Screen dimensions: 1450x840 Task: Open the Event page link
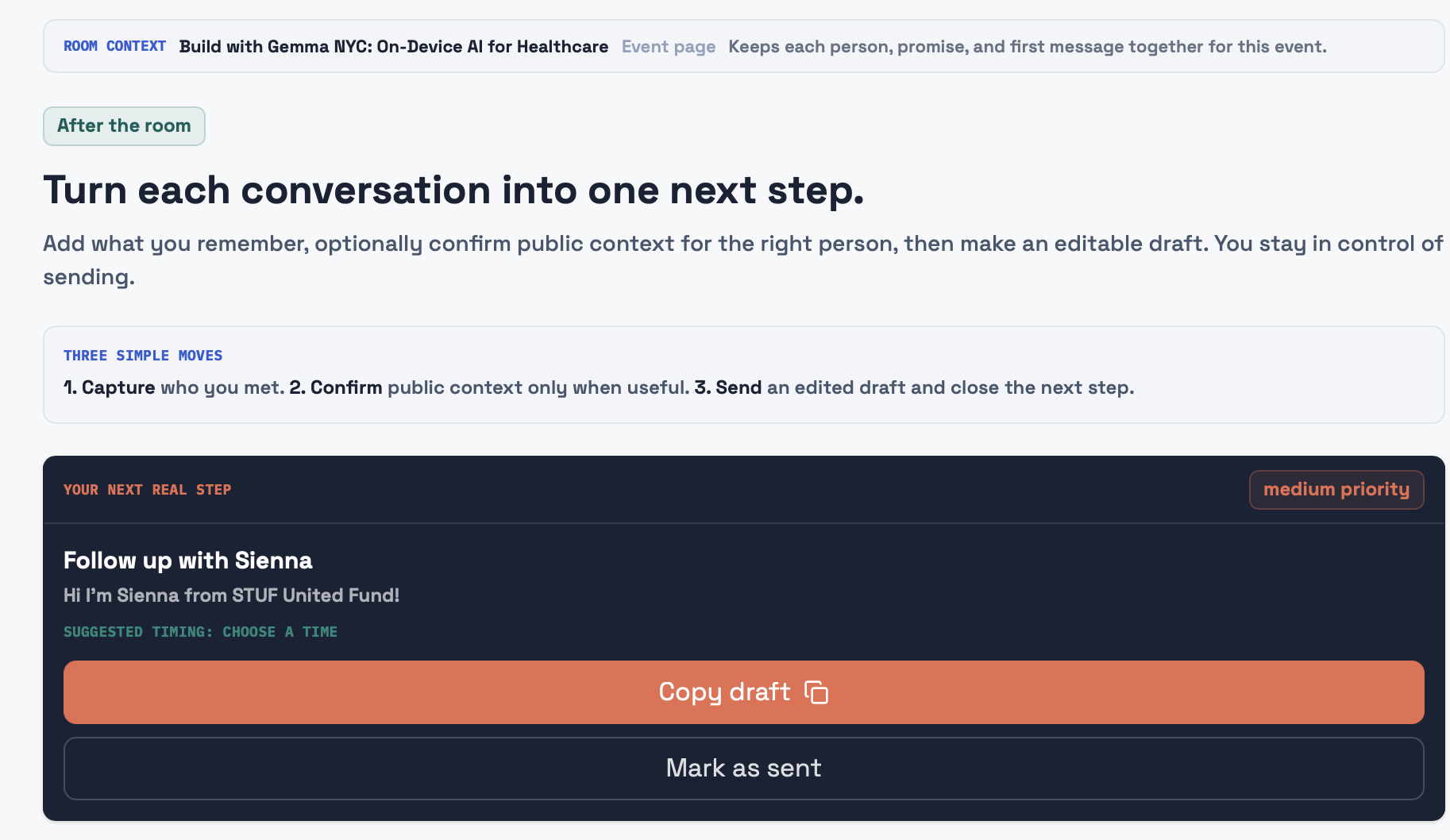[668, 47]
